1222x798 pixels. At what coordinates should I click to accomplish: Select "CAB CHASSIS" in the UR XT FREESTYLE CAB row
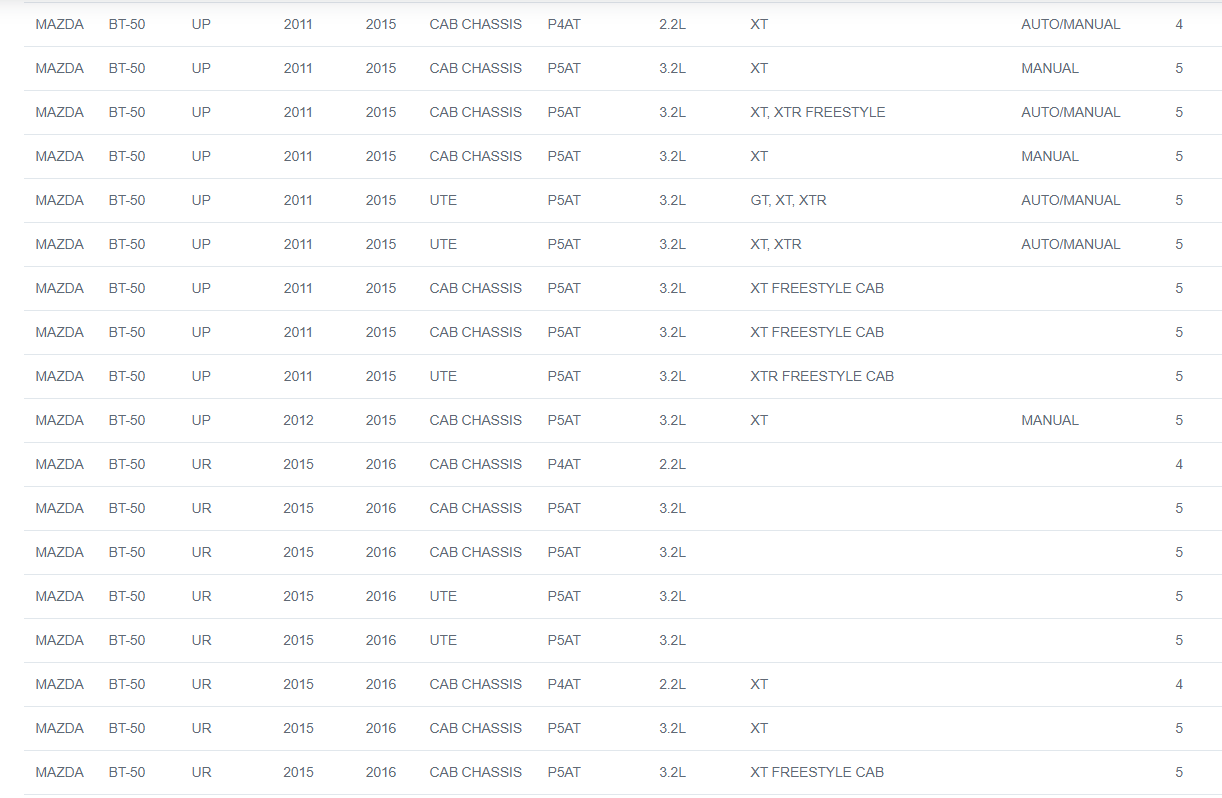(476, 772)
